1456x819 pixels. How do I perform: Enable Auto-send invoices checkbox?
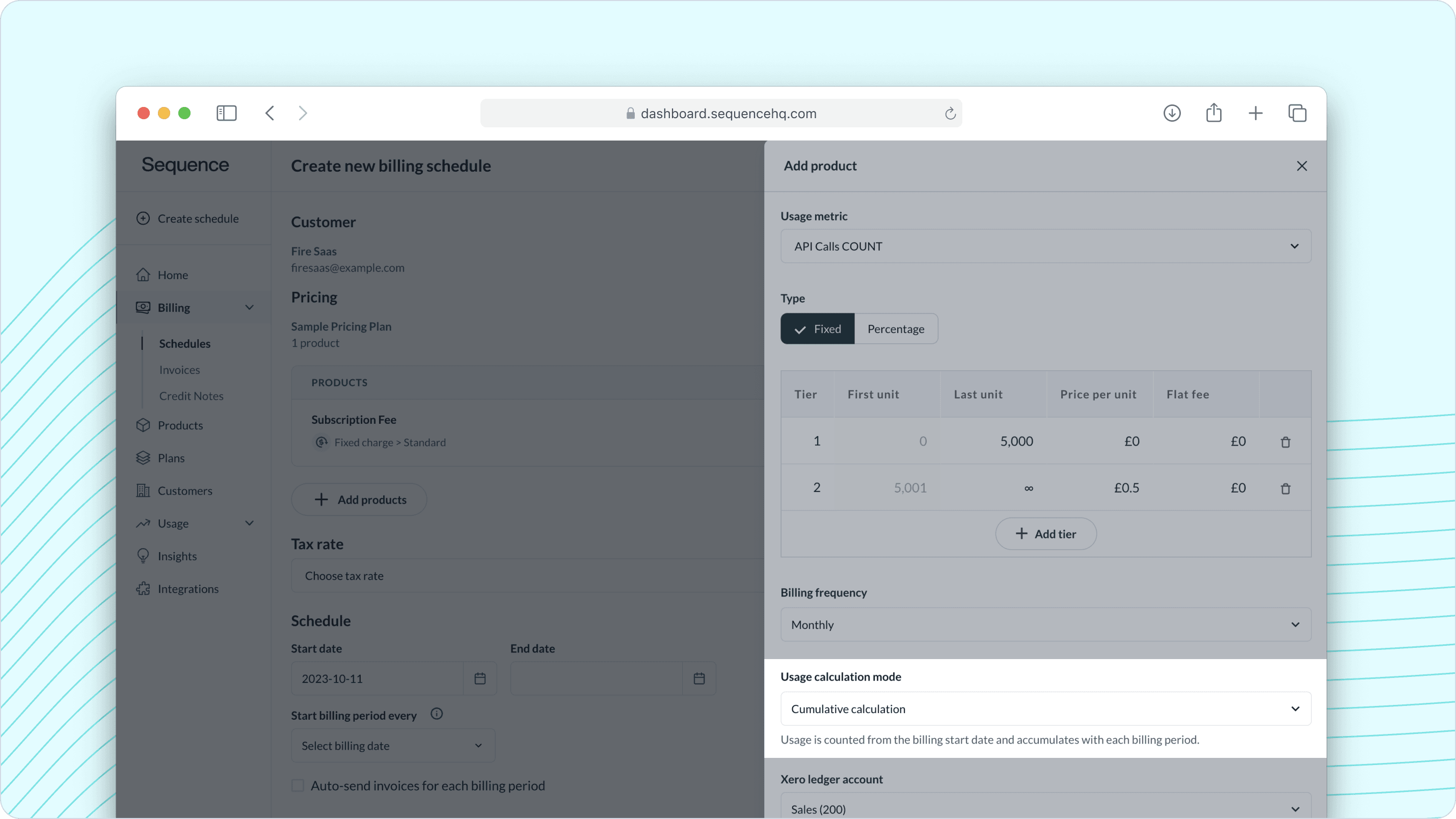pos(298,785)
